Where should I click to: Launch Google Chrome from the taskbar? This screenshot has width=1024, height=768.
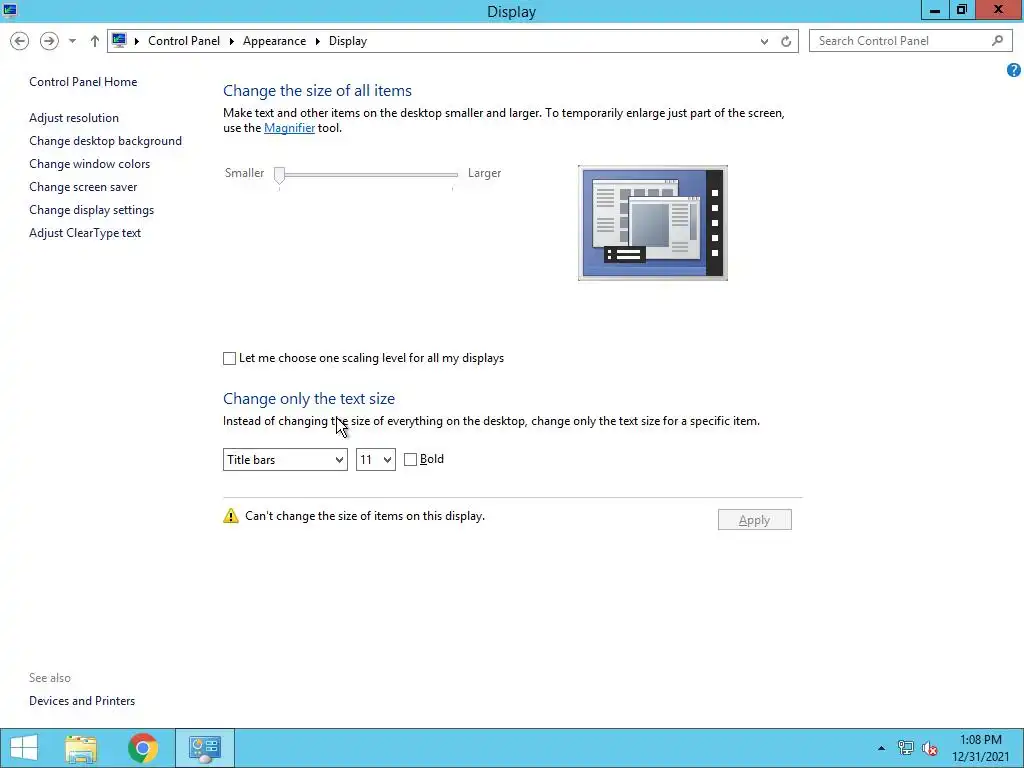143,748
